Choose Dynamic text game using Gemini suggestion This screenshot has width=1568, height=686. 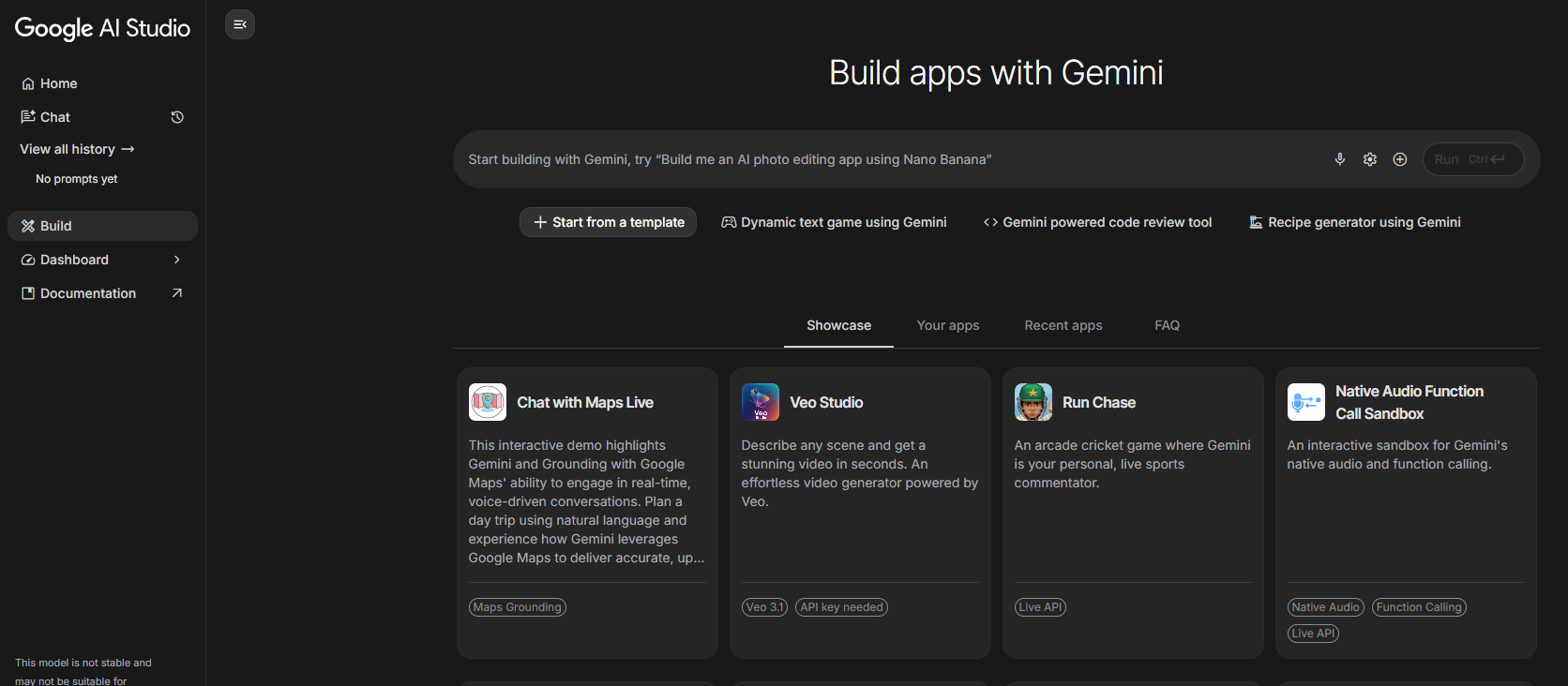click(x=834, y=222)
